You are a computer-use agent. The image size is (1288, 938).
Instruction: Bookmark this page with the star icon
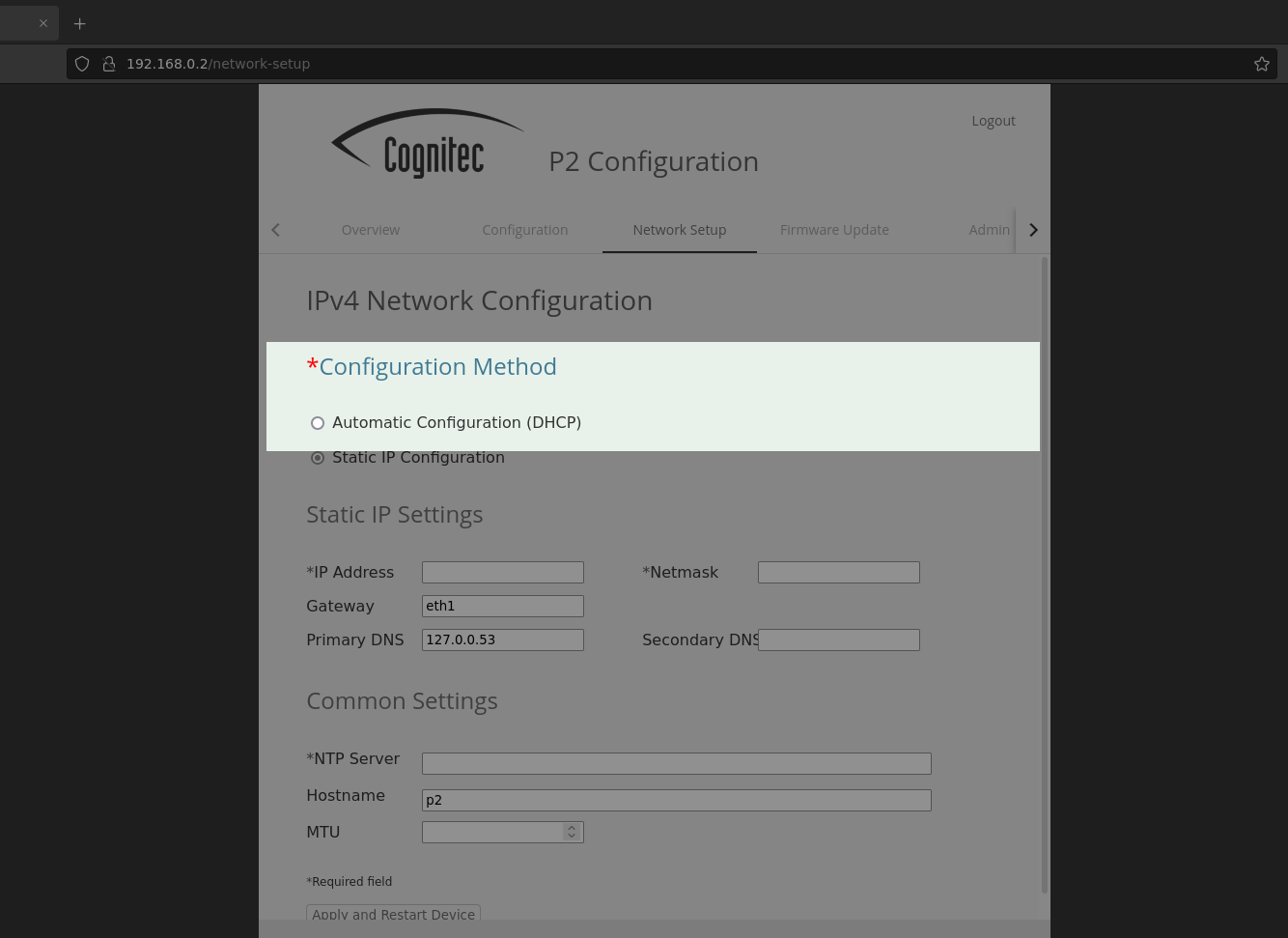1261,64
